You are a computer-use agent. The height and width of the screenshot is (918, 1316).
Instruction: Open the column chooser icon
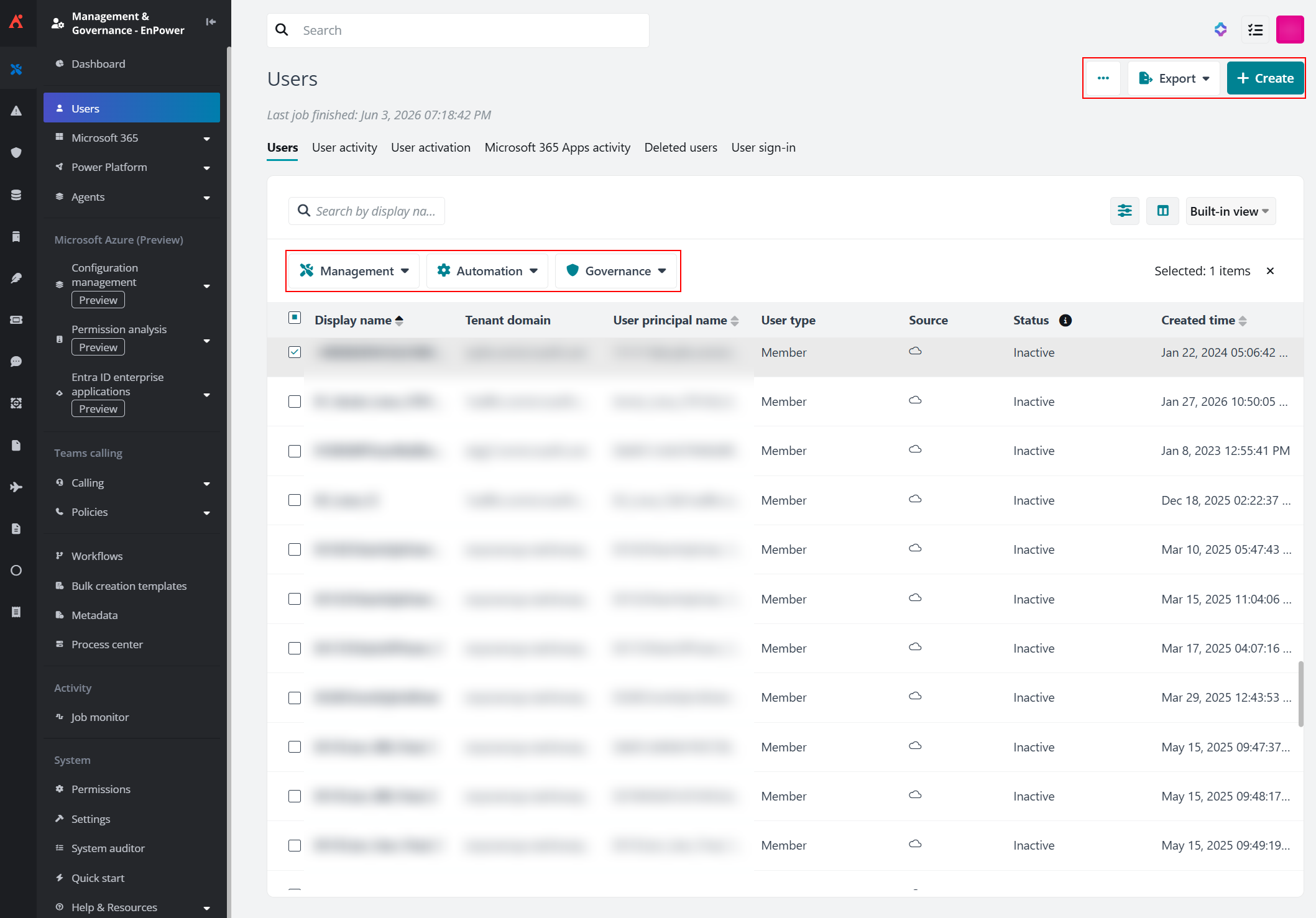(x=1163, y=211)
